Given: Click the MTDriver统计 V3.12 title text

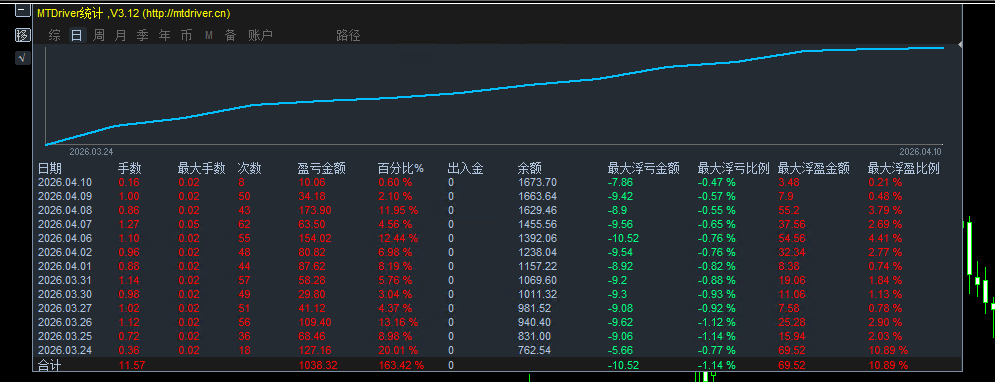Looking at the screenshot, I should click(x=133, y=13).
